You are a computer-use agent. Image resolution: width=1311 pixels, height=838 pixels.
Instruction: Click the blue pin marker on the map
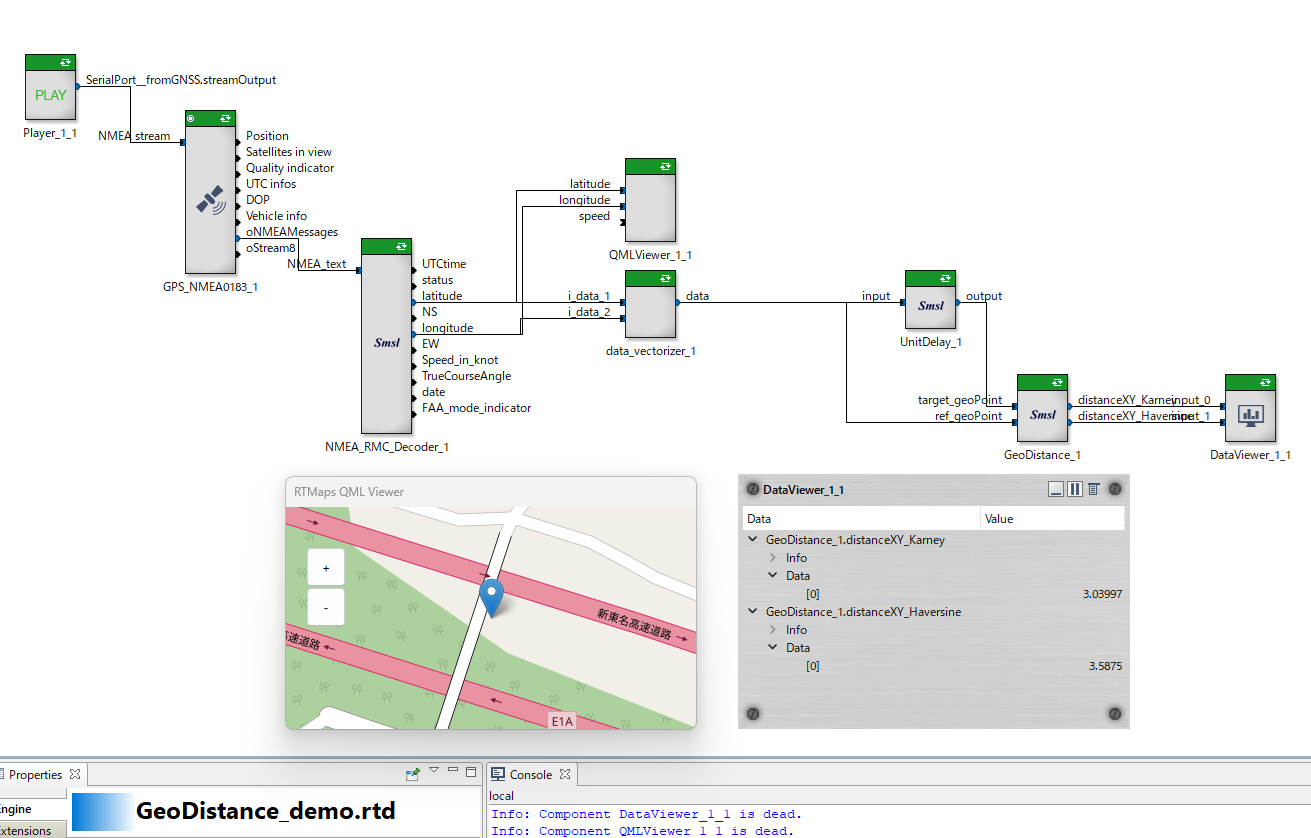(491, 597)
